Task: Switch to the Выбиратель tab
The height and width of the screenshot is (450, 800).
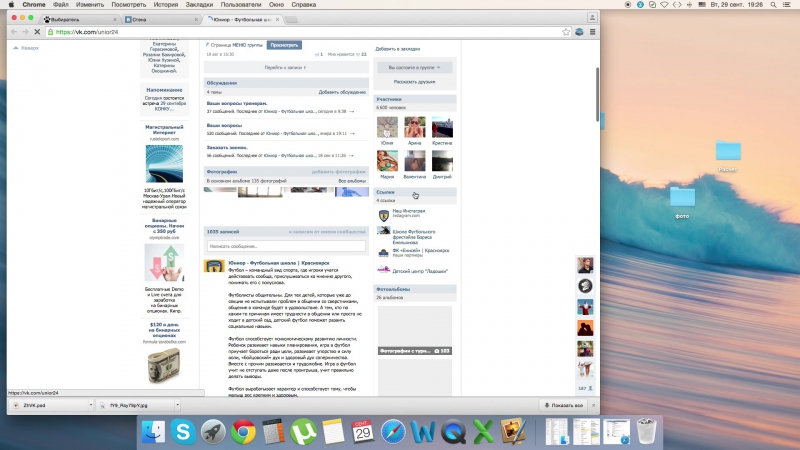Action: (x=79, y=19)
